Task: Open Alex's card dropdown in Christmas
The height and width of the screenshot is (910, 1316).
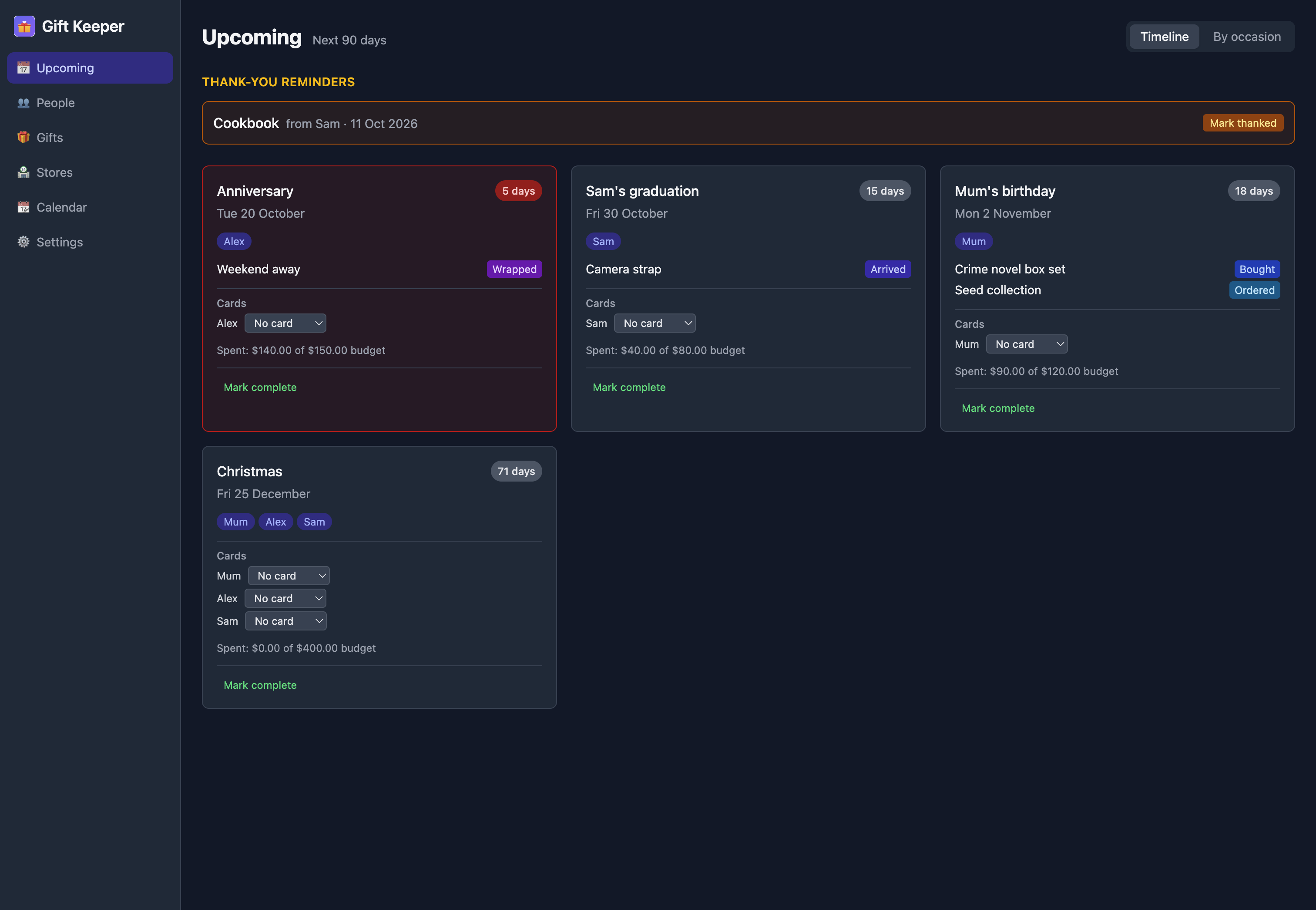Action: click(x=285, y=599)
